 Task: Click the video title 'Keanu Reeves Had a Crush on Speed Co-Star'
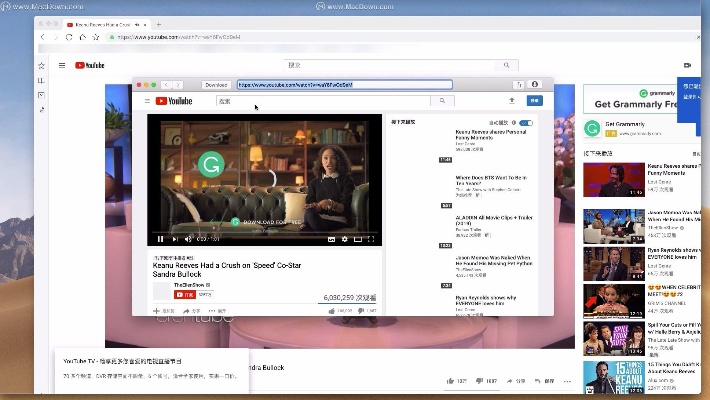point(227,270)
